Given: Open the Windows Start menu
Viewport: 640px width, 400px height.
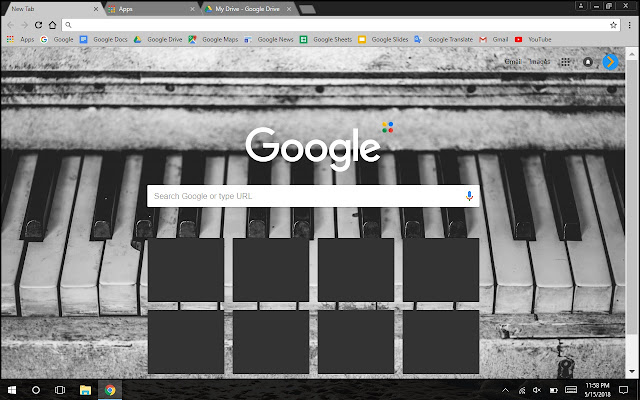Looking at the screenshot, I should 12,390.
